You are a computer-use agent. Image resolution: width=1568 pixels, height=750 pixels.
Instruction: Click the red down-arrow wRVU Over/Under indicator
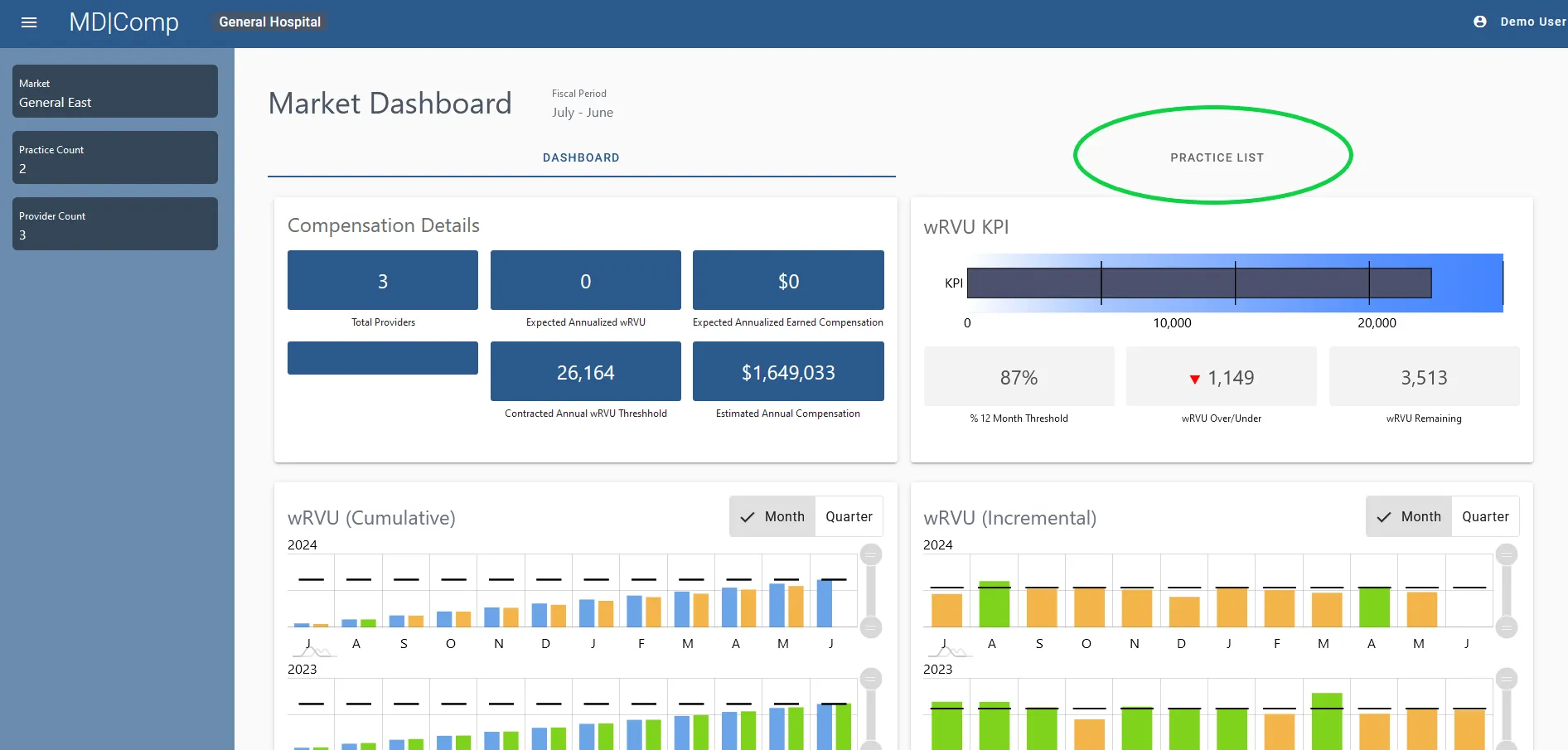tap(1194, 379)
